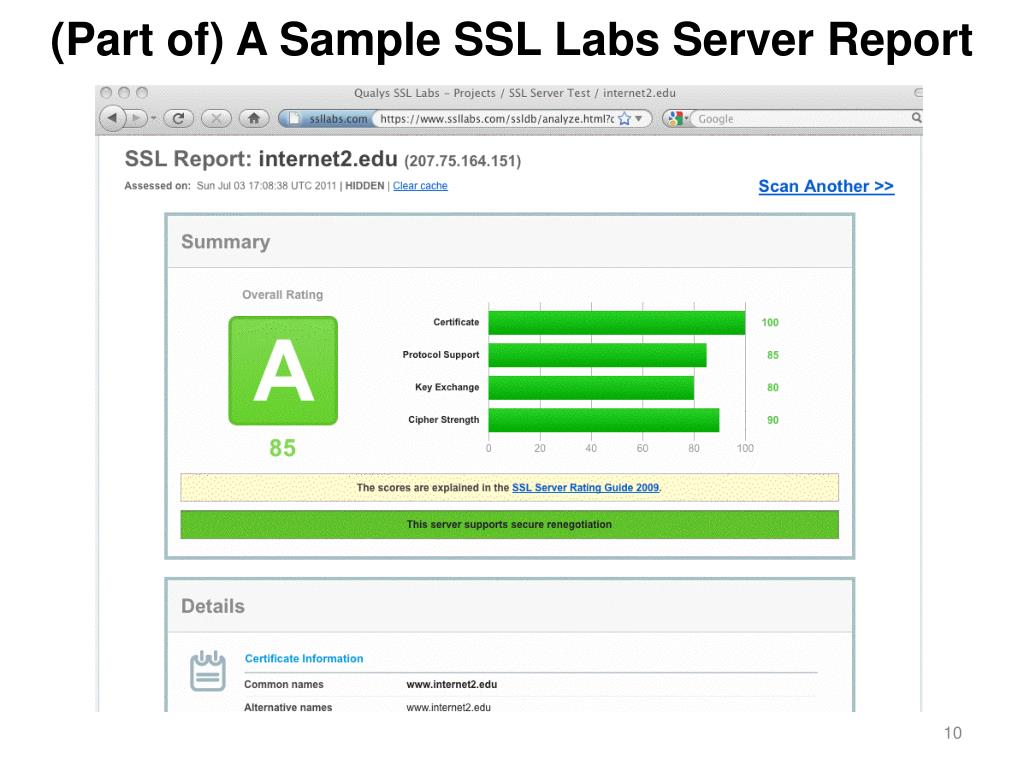The image size is (1024, 768).
Task: Click the Alternative names row label
Action: [288, 707]
